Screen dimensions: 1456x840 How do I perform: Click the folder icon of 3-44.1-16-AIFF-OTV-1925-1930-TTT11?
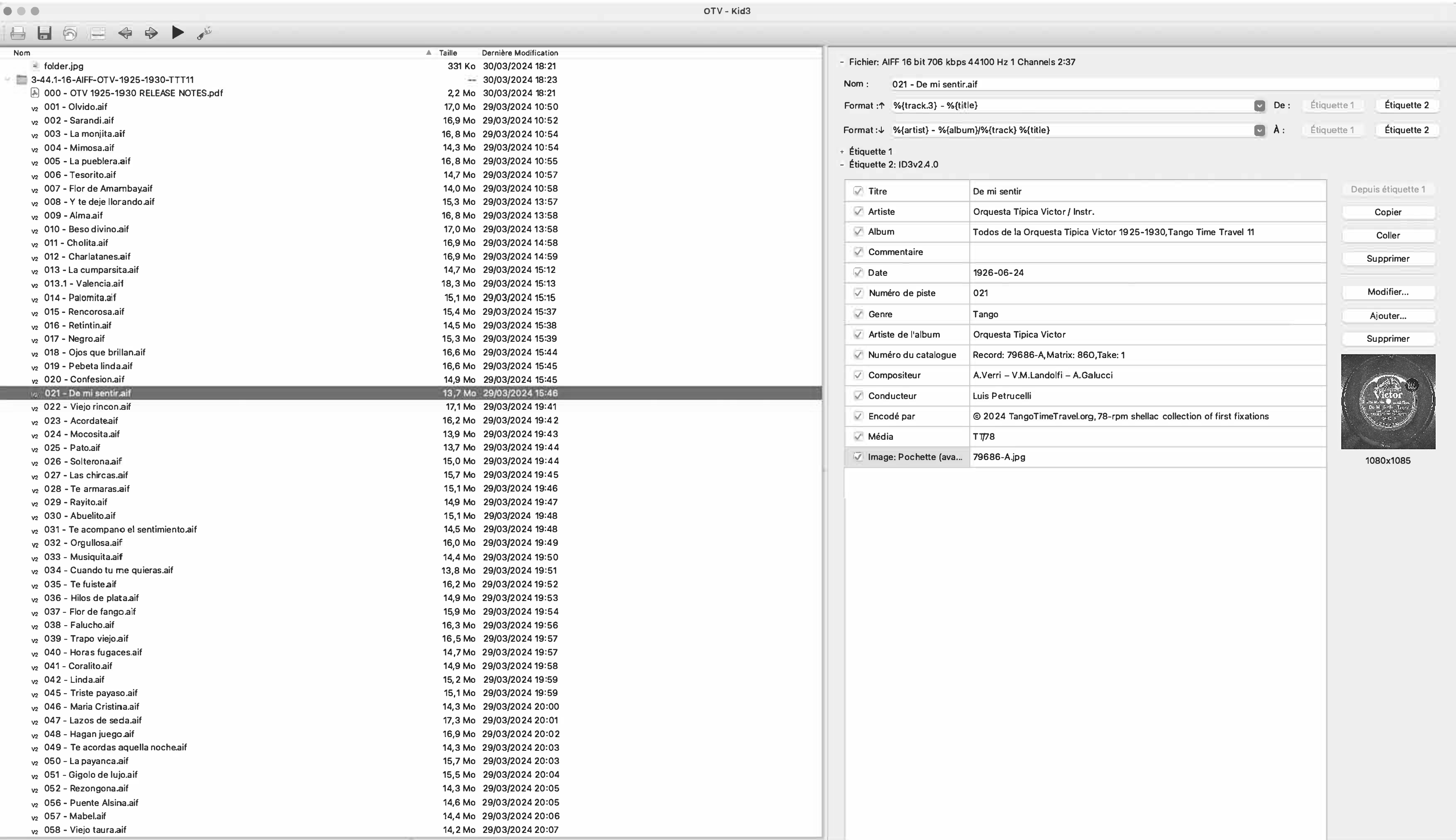point(22,80)
